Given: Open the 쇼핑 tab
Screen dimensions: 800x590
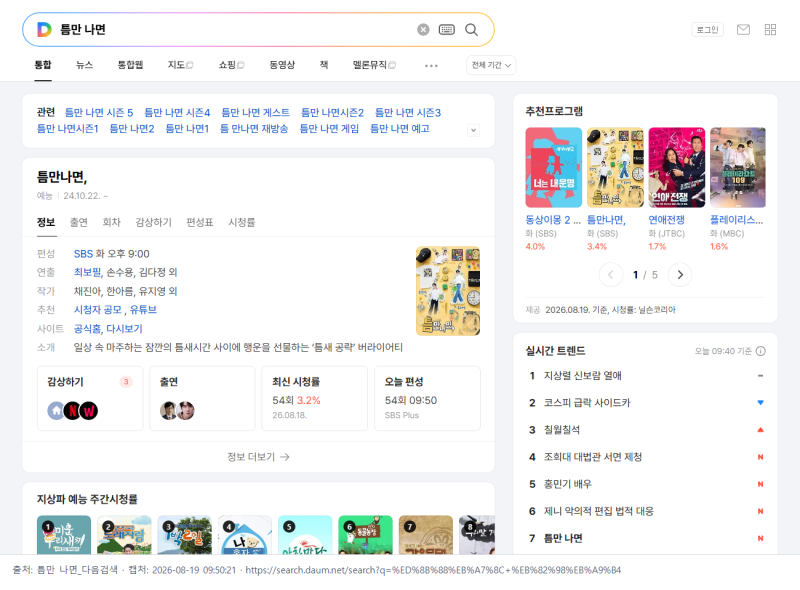Looking at the screenshot, I should (231, 65).
